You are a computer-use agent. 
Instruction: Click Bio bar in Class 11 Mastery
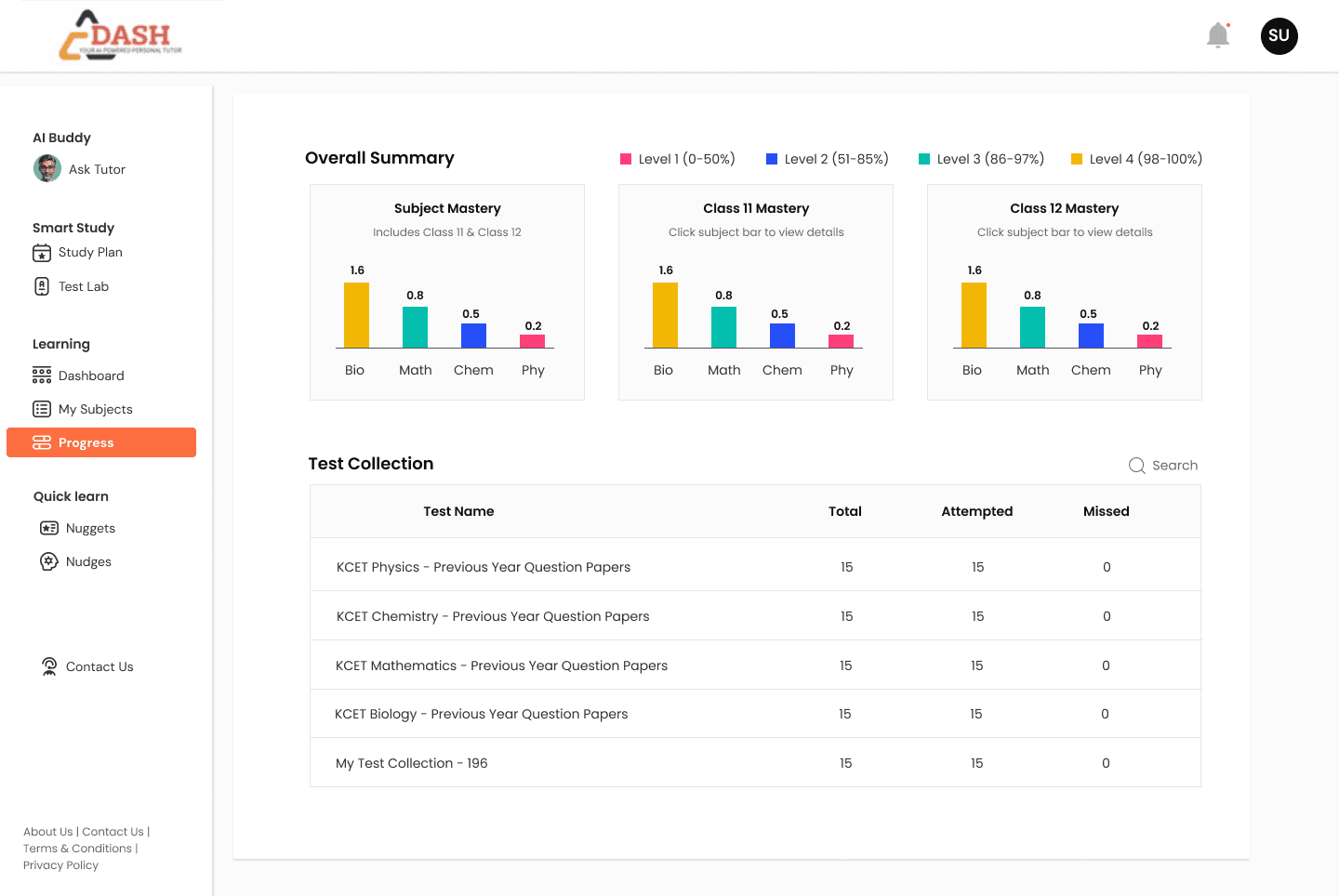[x=665, y=315]
